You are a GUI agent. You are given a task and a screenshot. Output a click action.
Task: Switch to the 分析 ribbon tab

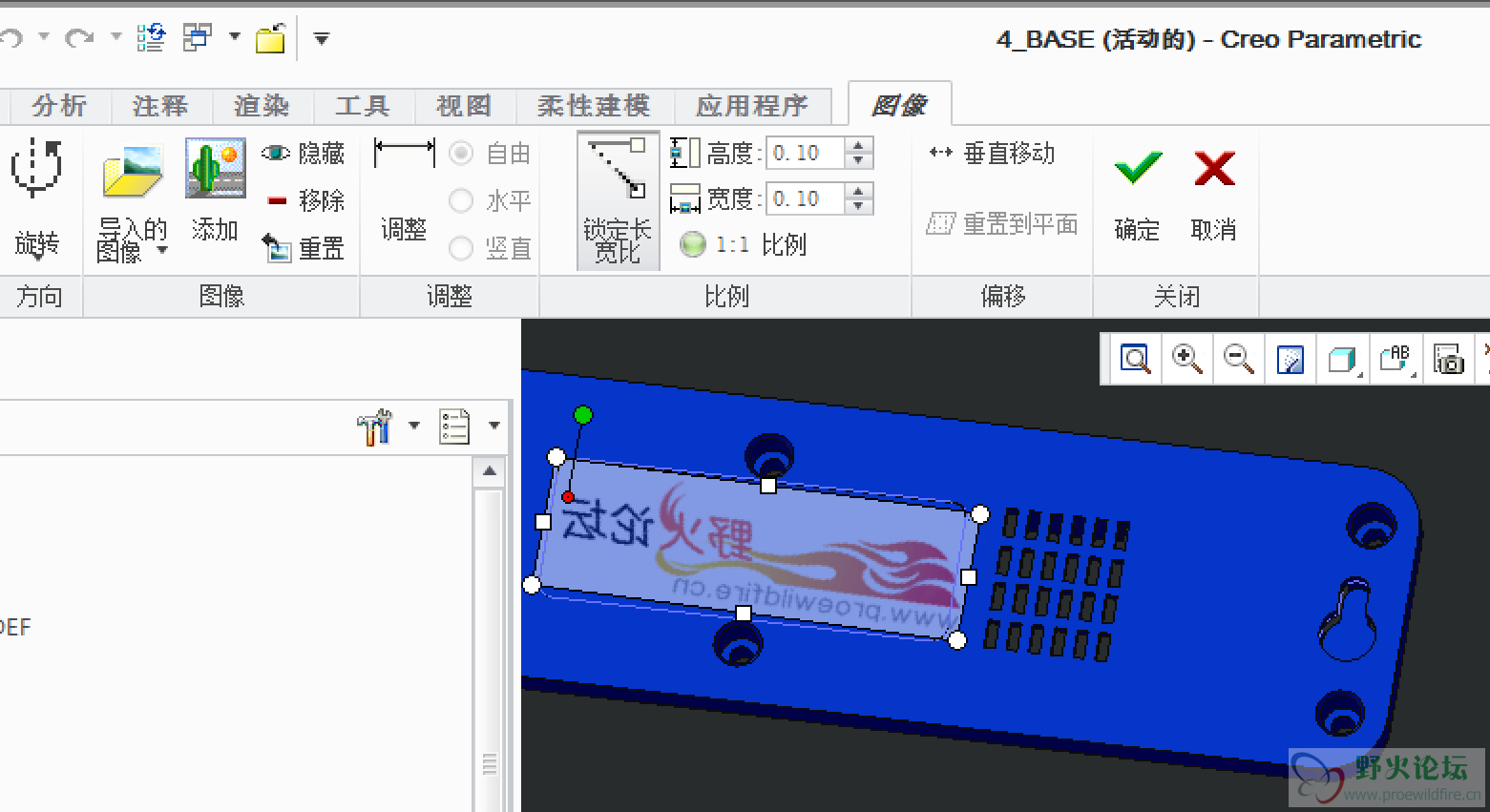[x=59, y=106]
